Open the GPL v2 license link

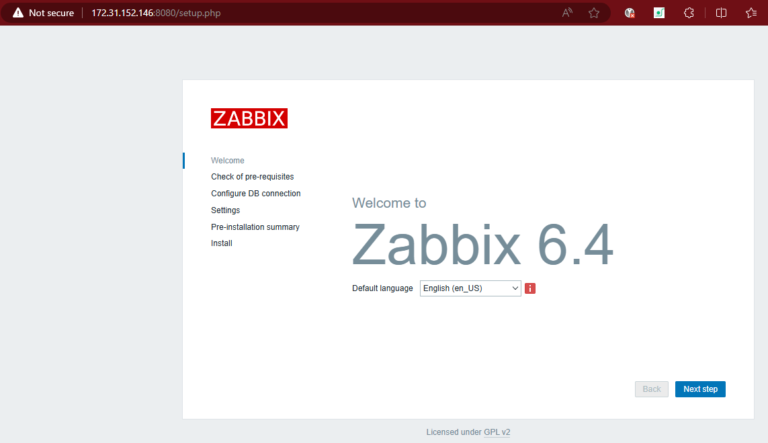point(497,432)
